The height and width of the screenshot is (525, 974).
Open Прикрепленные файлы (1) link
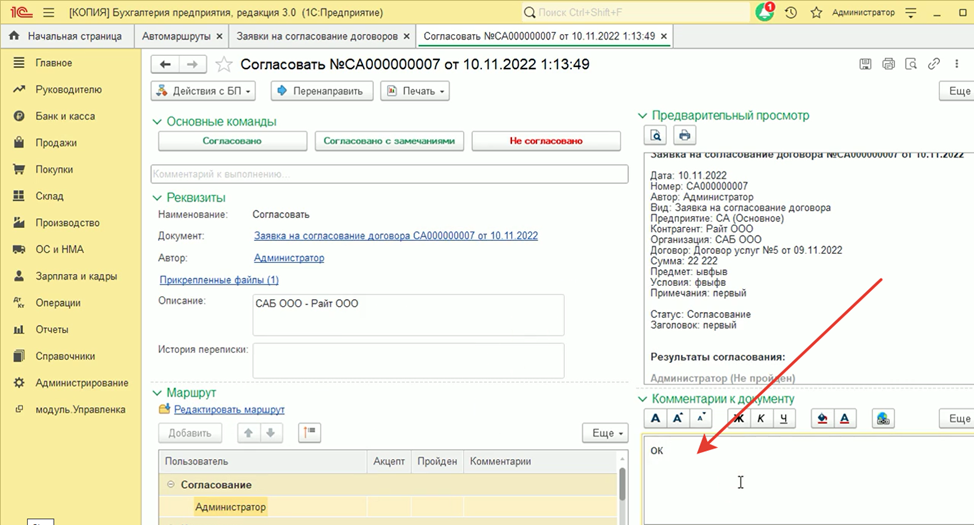click(x=219, y=280)
